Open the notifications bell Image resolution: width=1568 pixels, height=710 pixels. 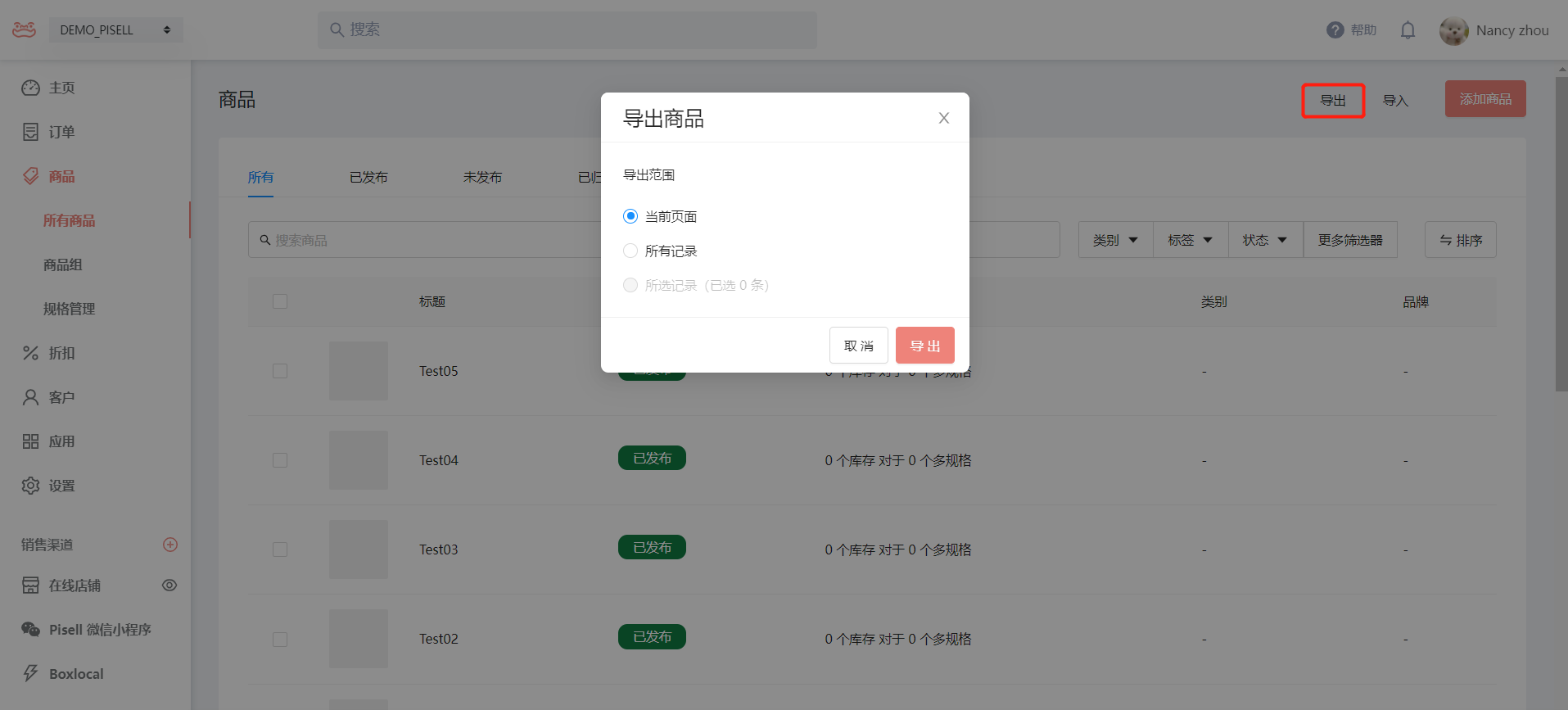[1408, 30]
